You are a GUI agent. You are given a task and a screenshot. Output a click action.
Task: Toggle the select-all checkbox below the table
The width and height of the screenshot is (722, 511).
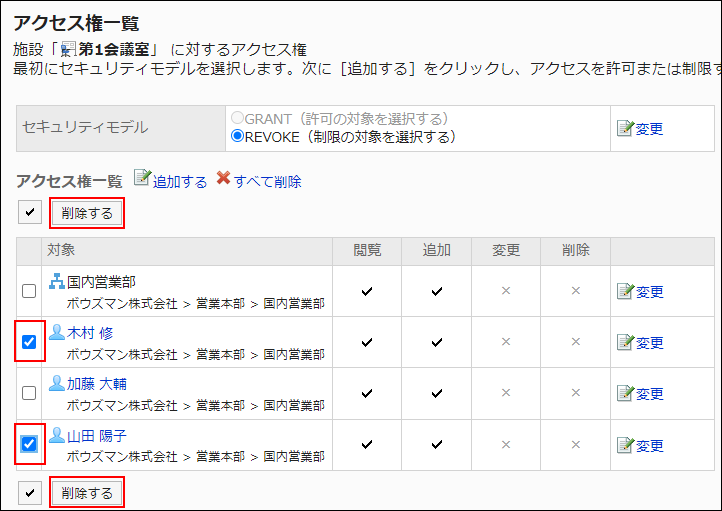click(30, 493)
